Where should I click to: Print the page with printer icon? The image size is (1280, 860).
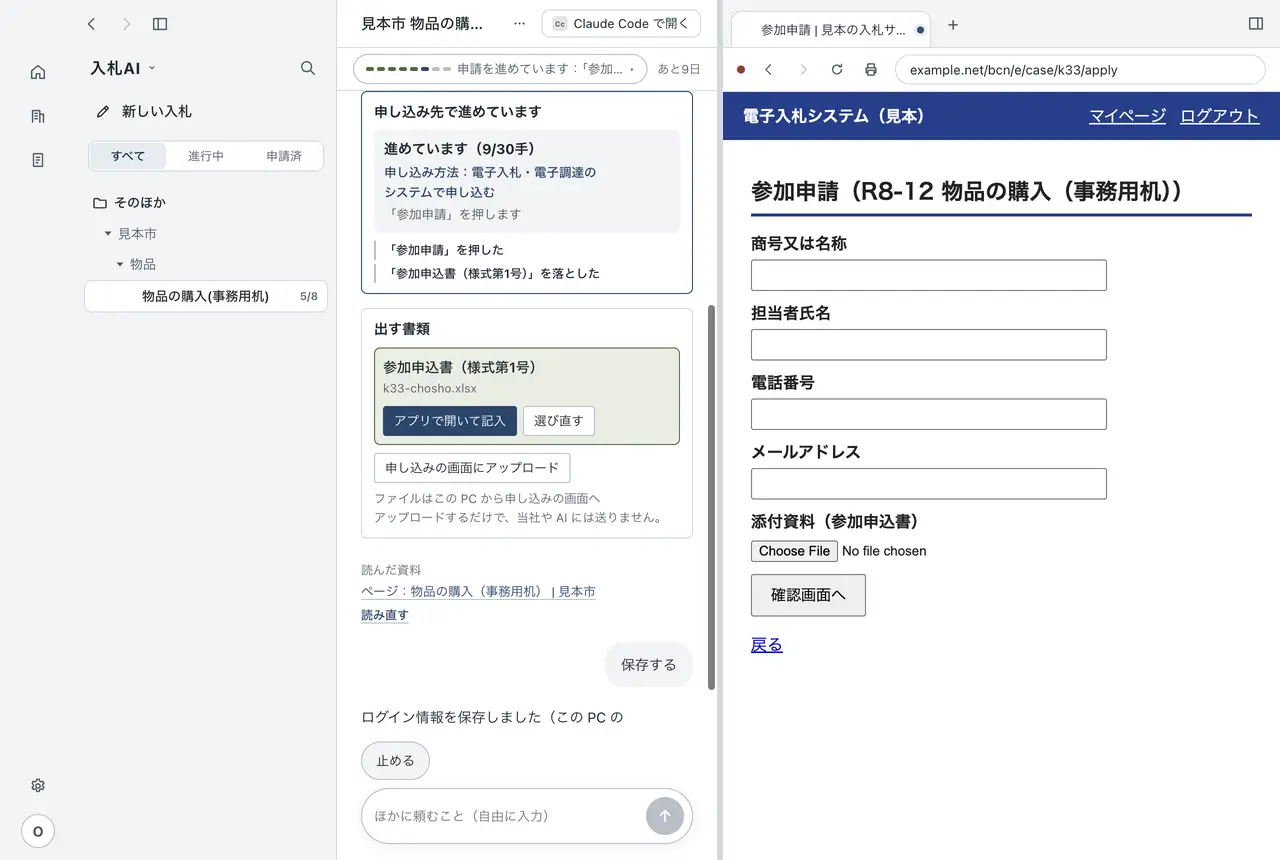(x=871, y=70)
